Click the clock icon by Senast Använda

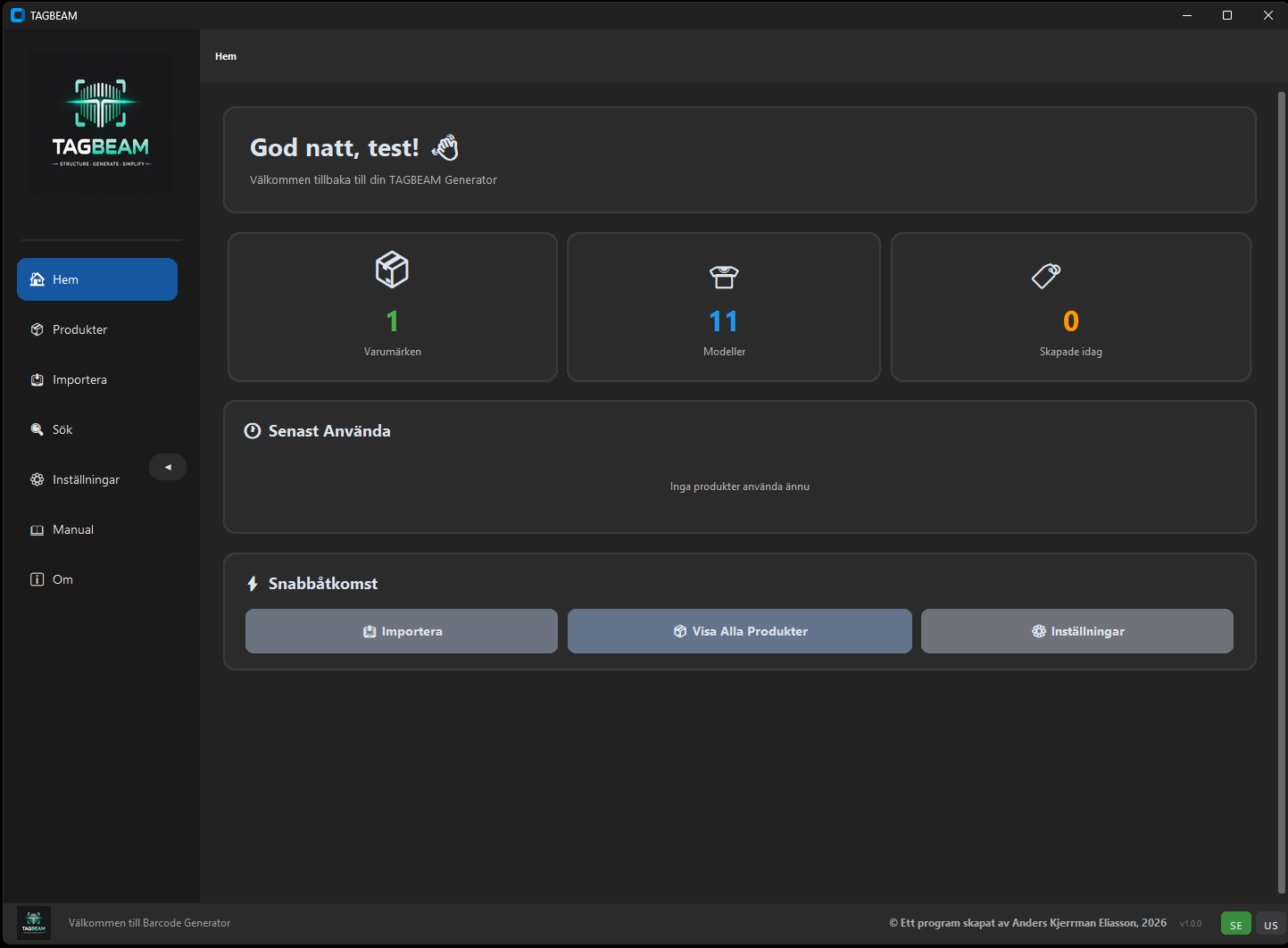point(253,431)
